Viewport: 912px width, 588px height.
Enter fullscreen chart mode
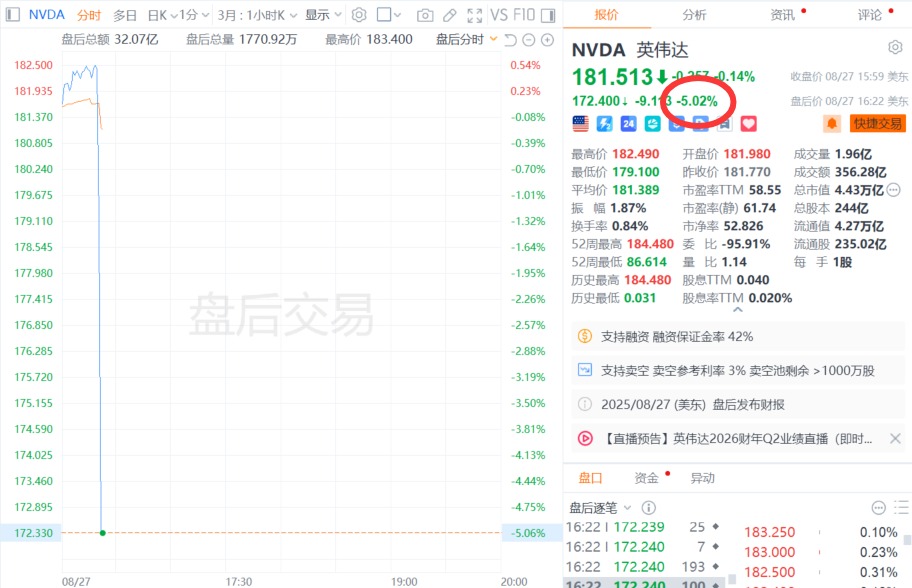(475, 15)
